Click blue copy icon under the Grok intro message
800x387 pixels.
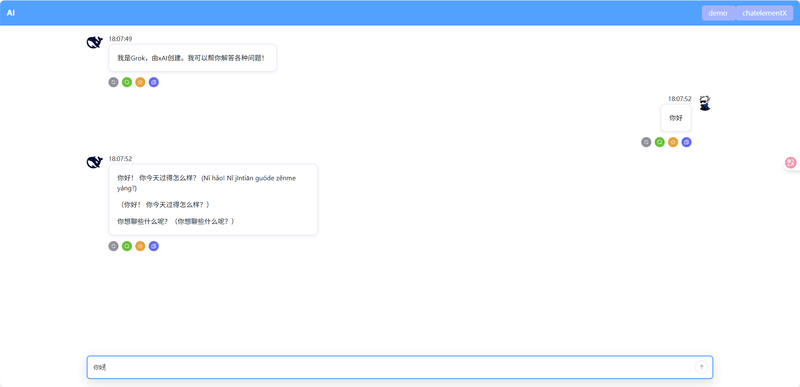154,82
